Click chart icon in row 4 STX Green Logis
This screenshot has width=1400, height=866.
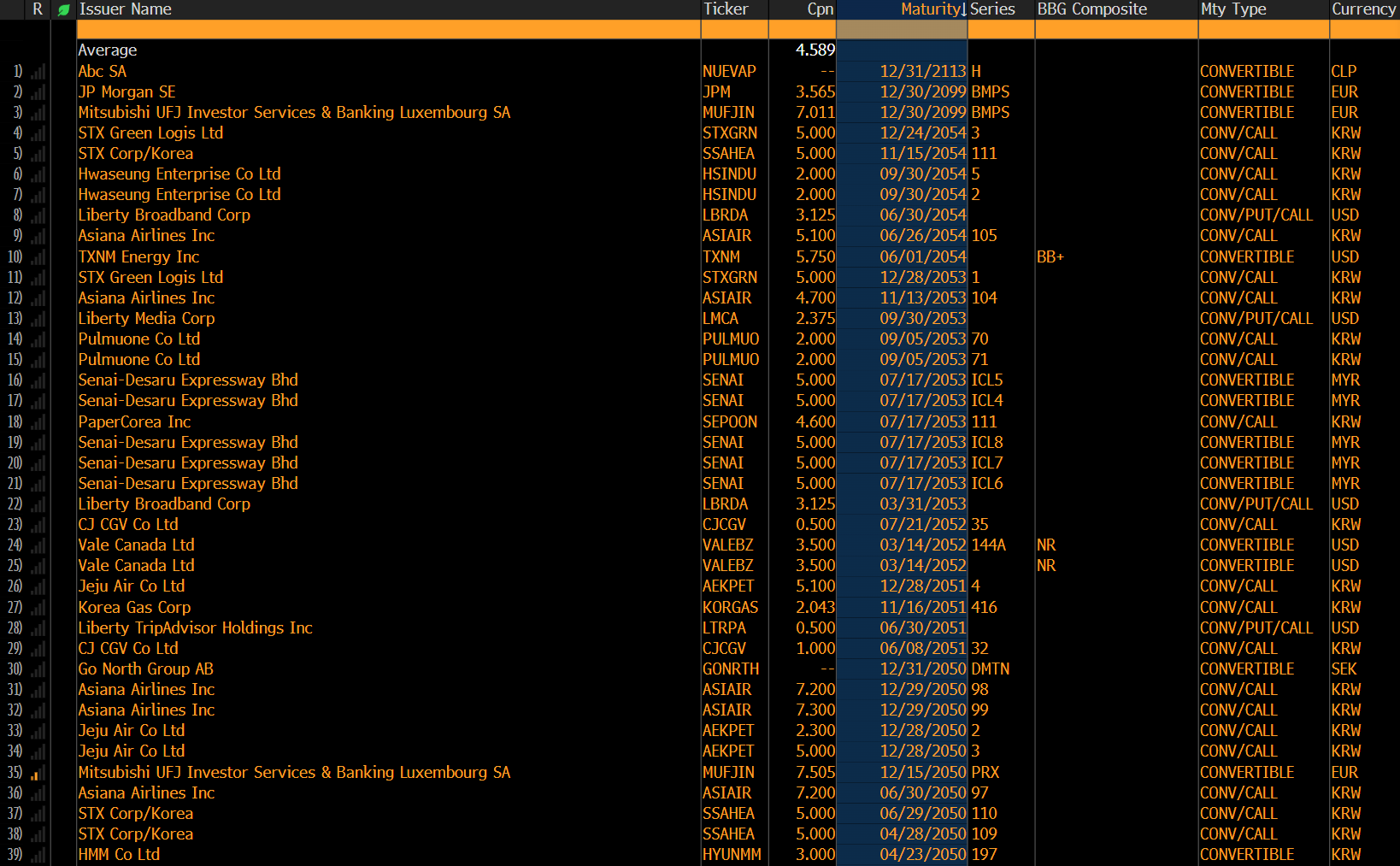click(38, 133)
